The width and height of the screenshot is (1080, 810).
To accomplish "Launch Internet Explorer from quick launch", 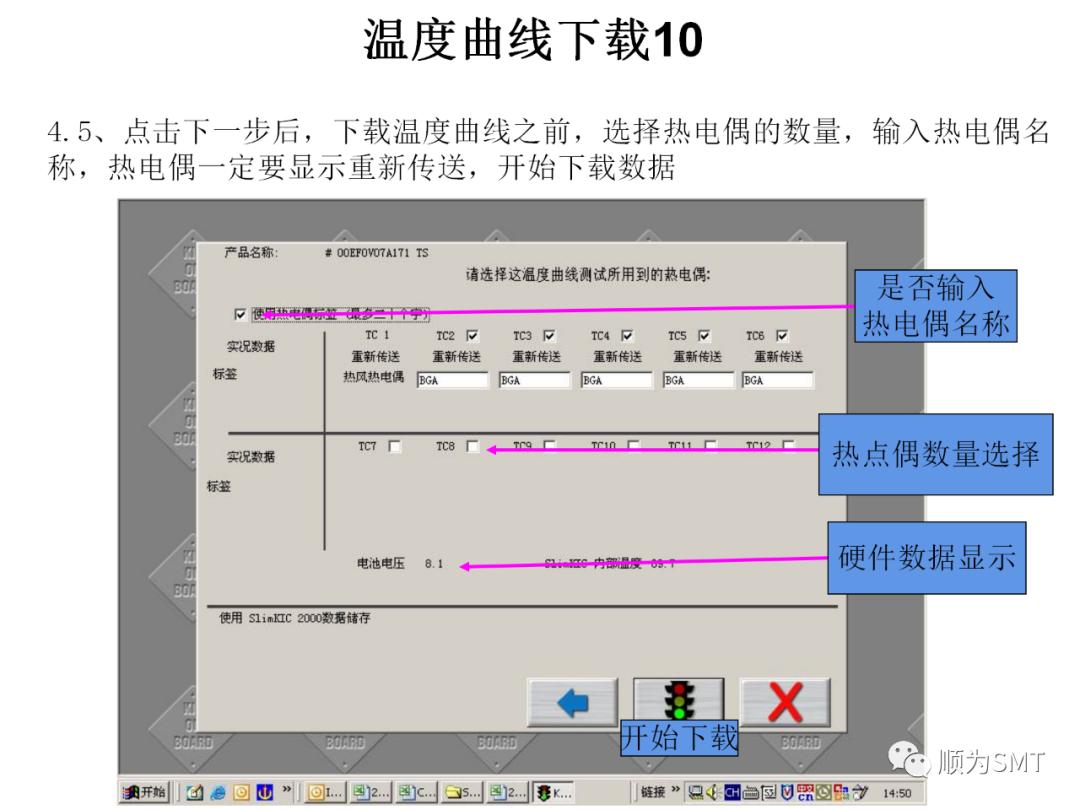I will coord(218,793).
